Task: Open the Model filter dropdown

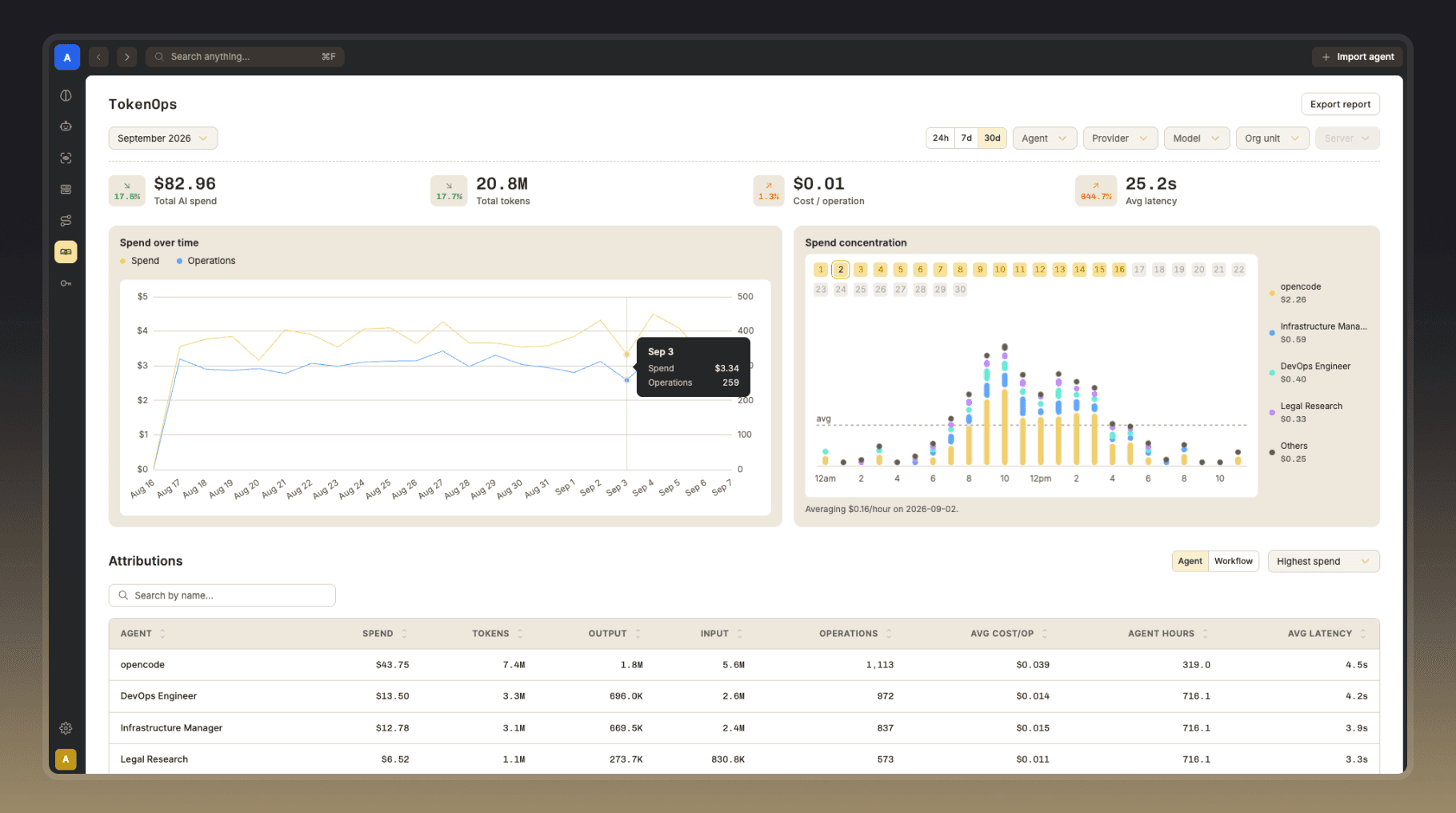Action: 1197,138
